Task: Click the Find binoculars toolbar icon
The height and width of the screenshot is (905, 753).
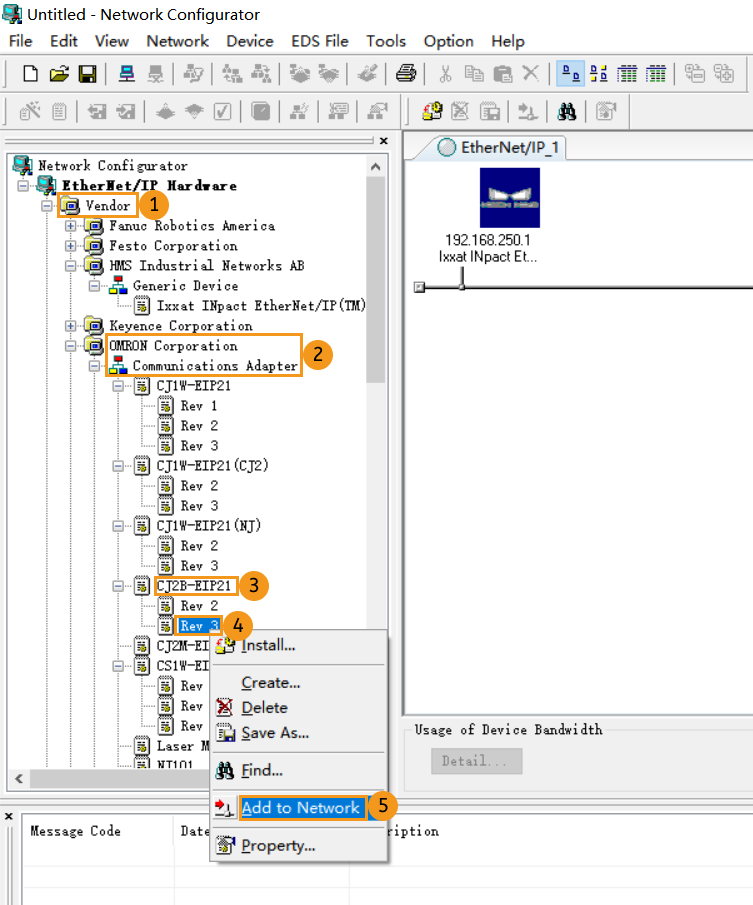Action: [x=567, y=111]
